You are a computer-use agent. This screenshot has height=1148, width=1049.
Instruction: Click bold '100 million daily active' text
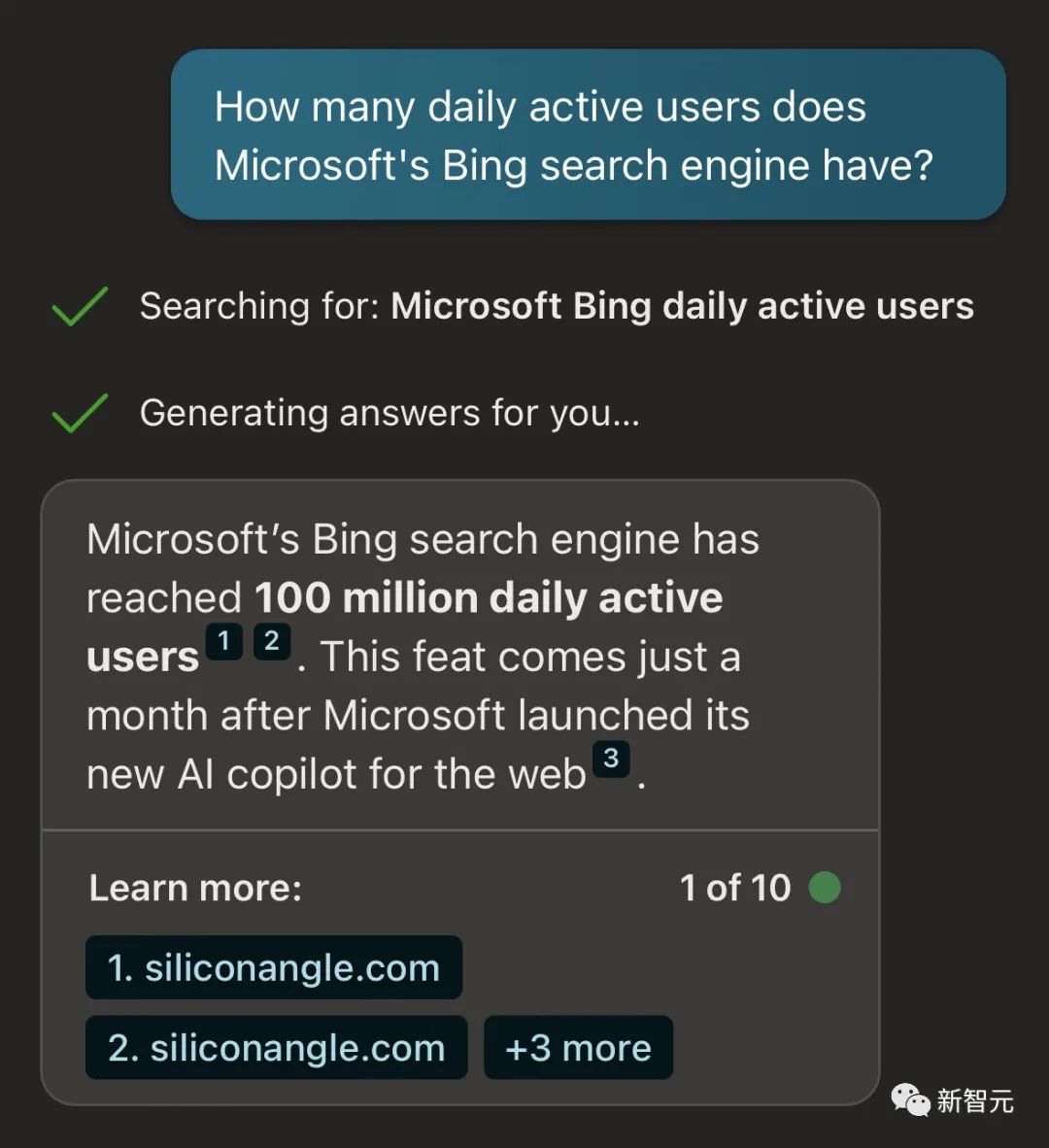(489, 598)
